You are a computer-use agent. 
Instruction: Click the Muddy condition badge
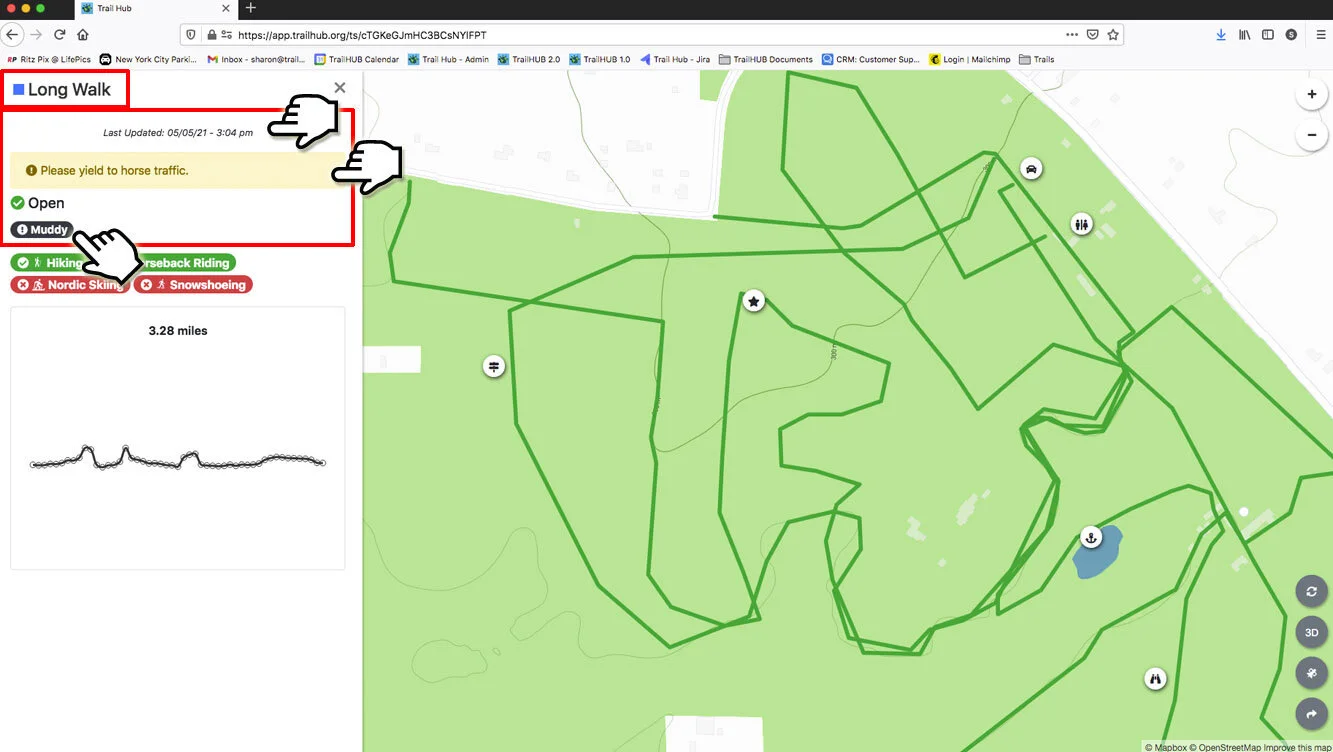pos(42,230)
